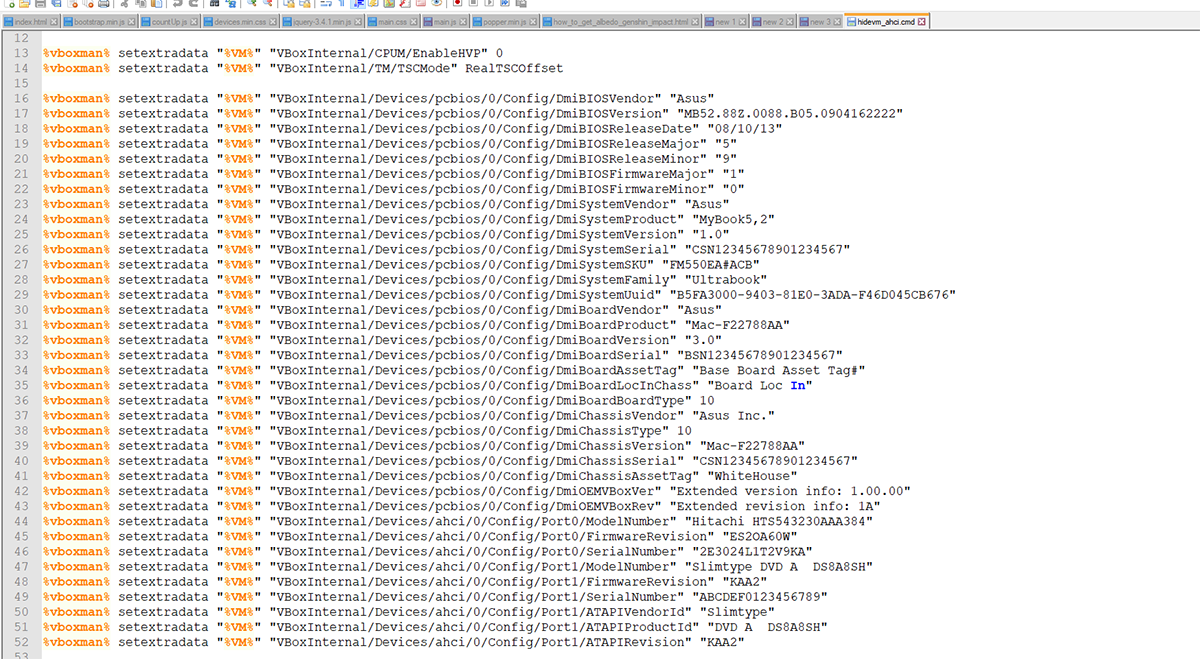Click the DmiChassisType path on line 38
This screenshot has width=1200, height=659.
(469, 430)
